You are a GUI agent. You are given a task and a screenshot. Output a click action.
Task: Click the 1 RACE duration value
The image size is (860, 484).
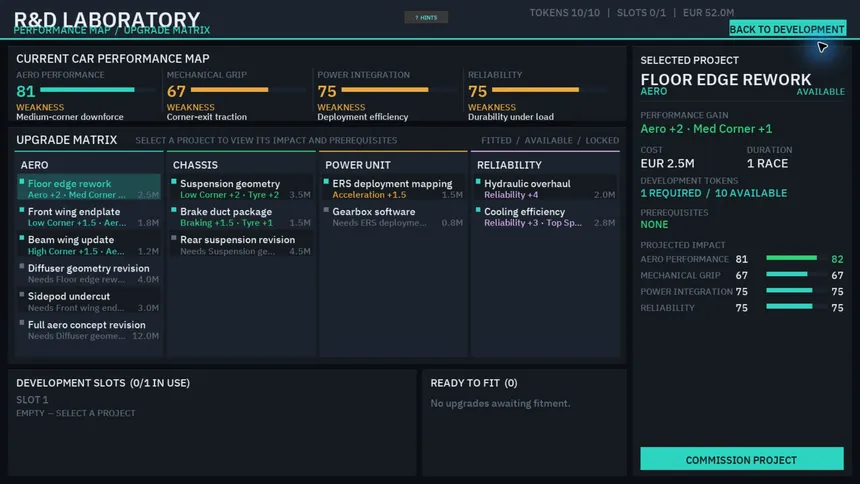(767, 164)
